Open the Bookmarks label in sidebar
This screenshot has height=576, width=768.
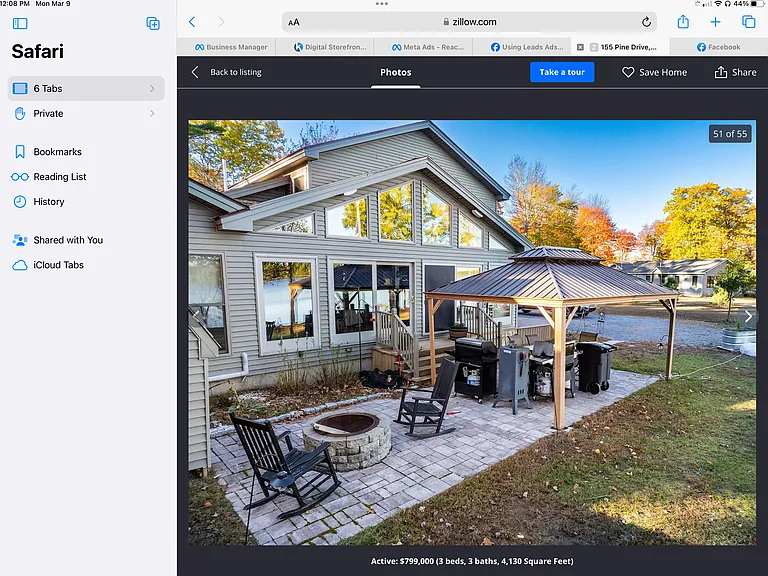click(57, 152)
